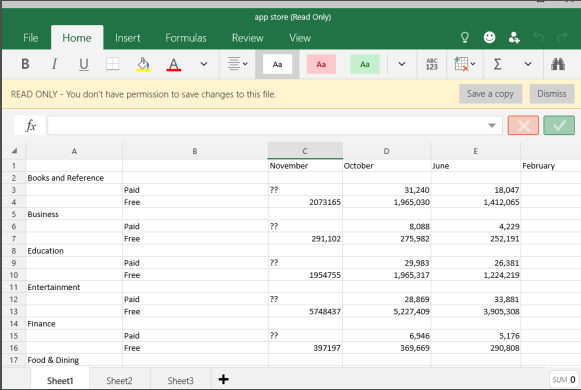Expand the font formatting options chevron
The image size is (581, 390).
[x=204, y=64]
